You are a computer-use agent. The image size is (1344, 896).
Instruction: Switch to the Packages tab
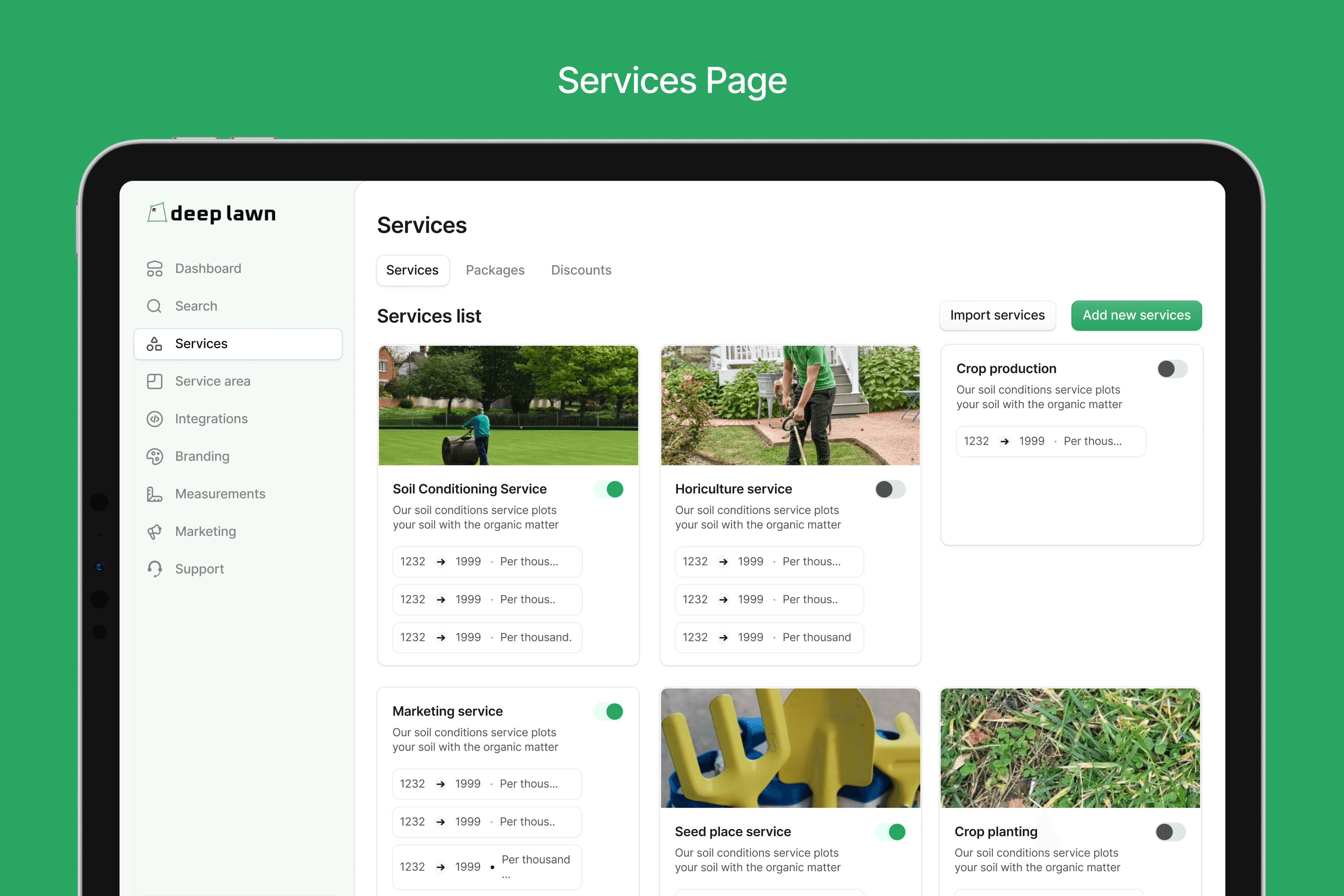point(495,270)
